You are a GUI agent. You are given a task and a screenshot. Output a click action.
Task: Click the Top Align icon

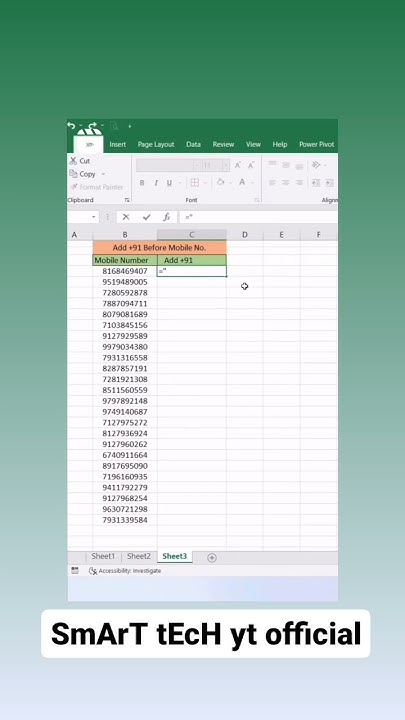click(272, 164)
